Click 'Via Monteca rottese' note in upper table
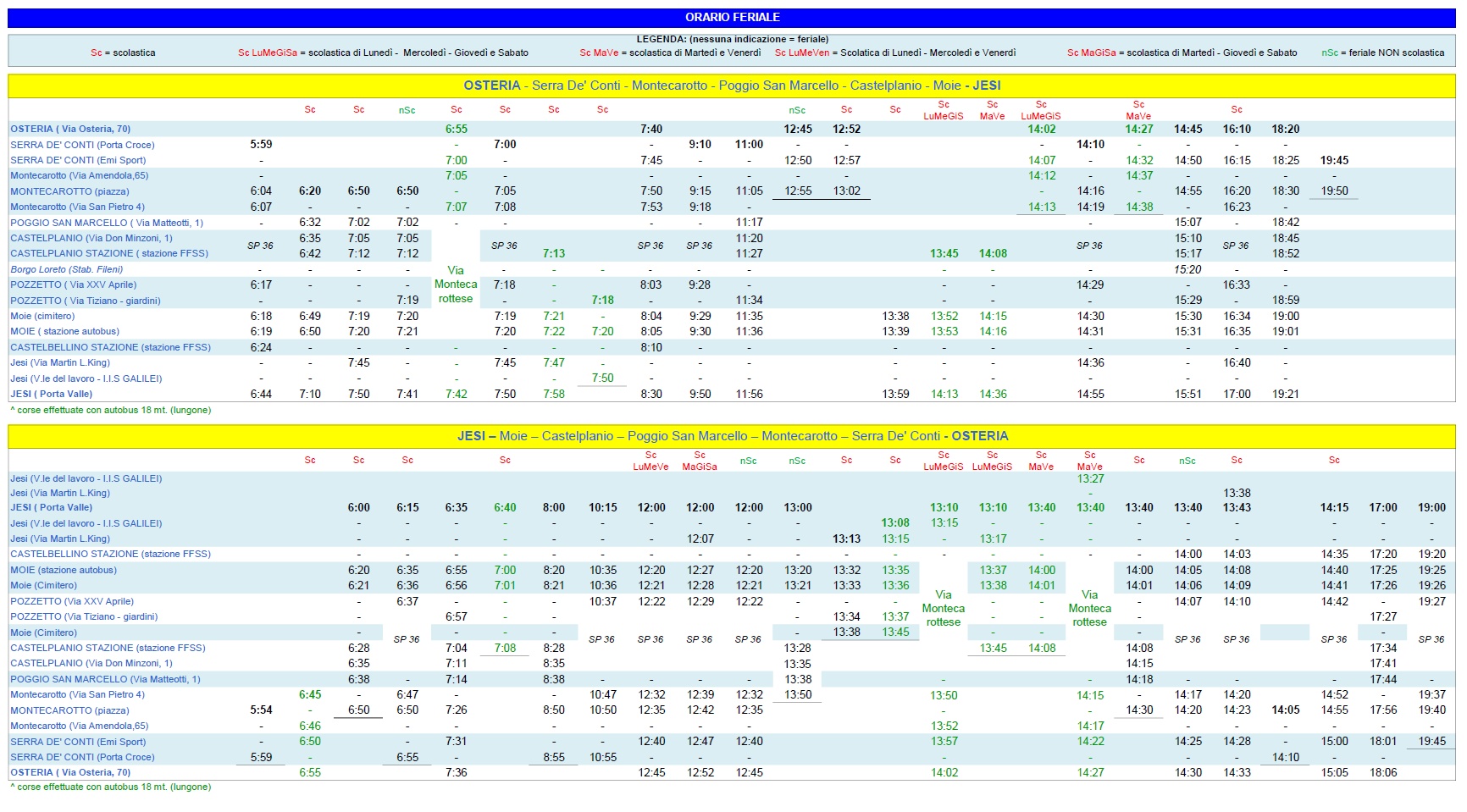The image size is (1467, 812). 456,284
